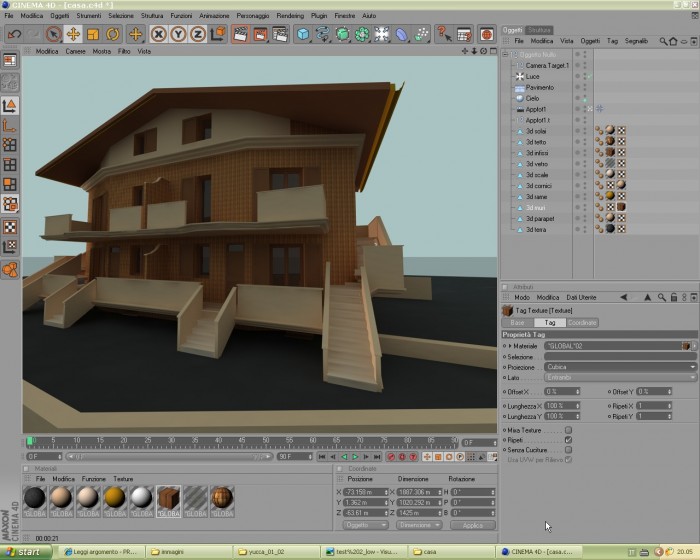Select the black material sphere swatch
The image size is (700, 560).
[34, 498]
